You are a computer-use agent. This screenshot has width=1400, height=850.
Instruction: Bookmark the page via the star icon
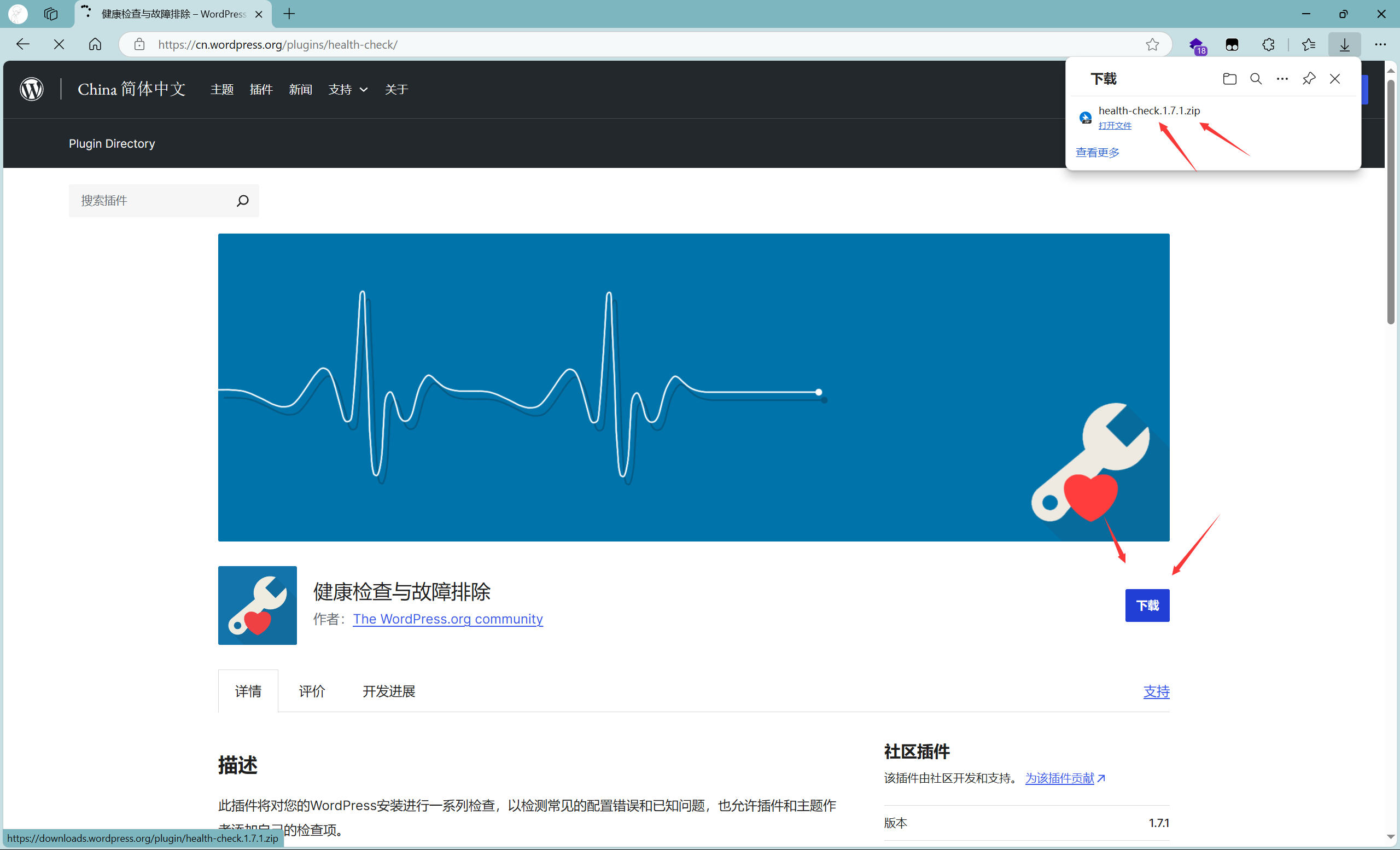(1152, 44)
